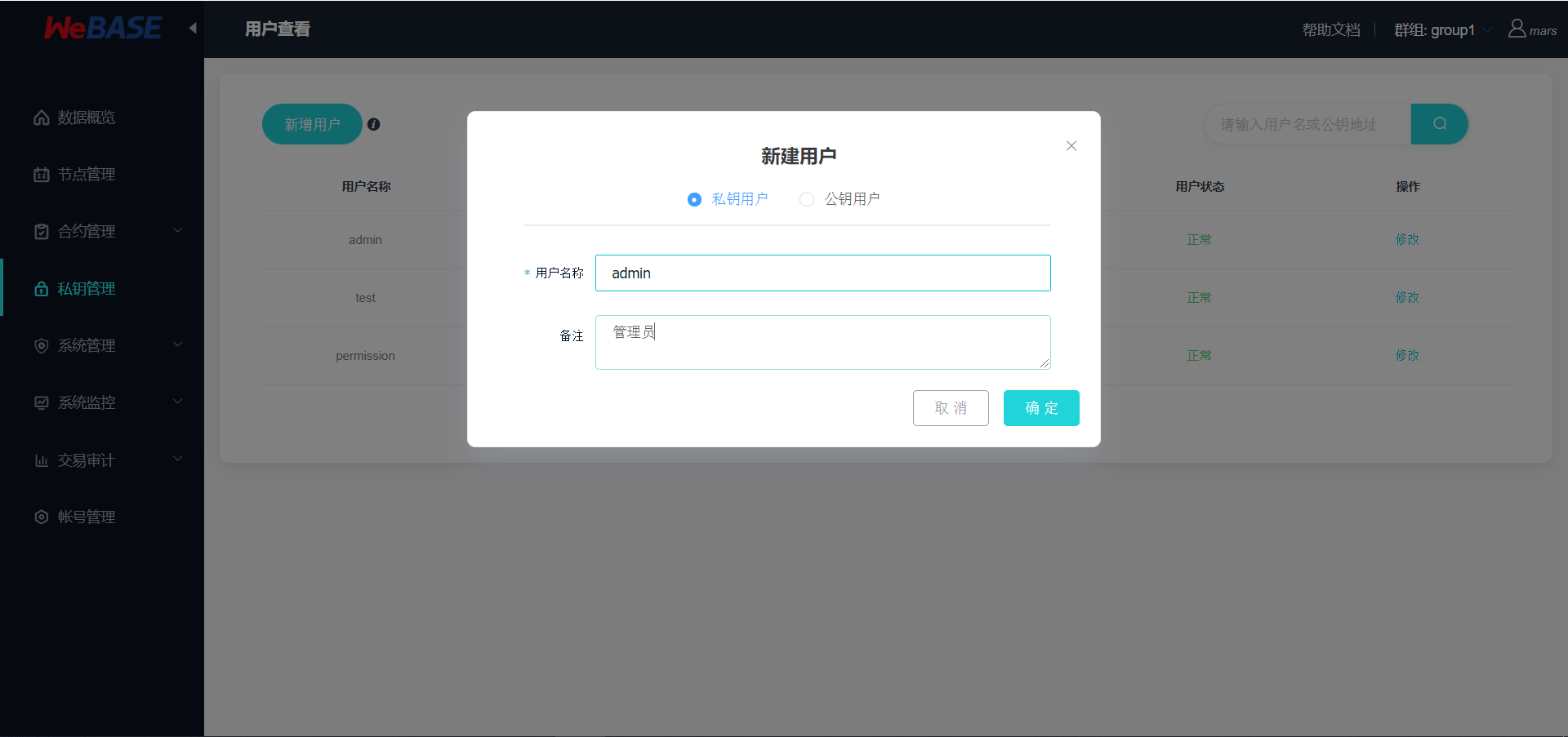Click the magnifier search icon

click(x=1440, y=124)
